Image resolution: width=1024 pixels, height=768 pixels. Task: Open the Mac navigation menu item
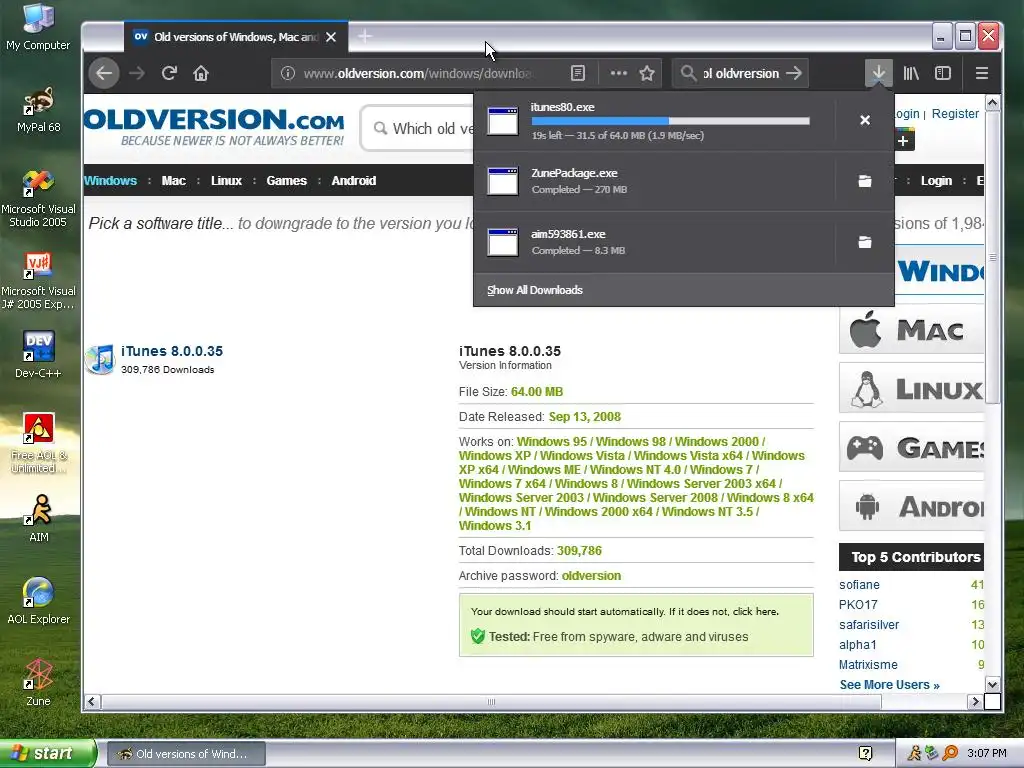tap(174, 181)
